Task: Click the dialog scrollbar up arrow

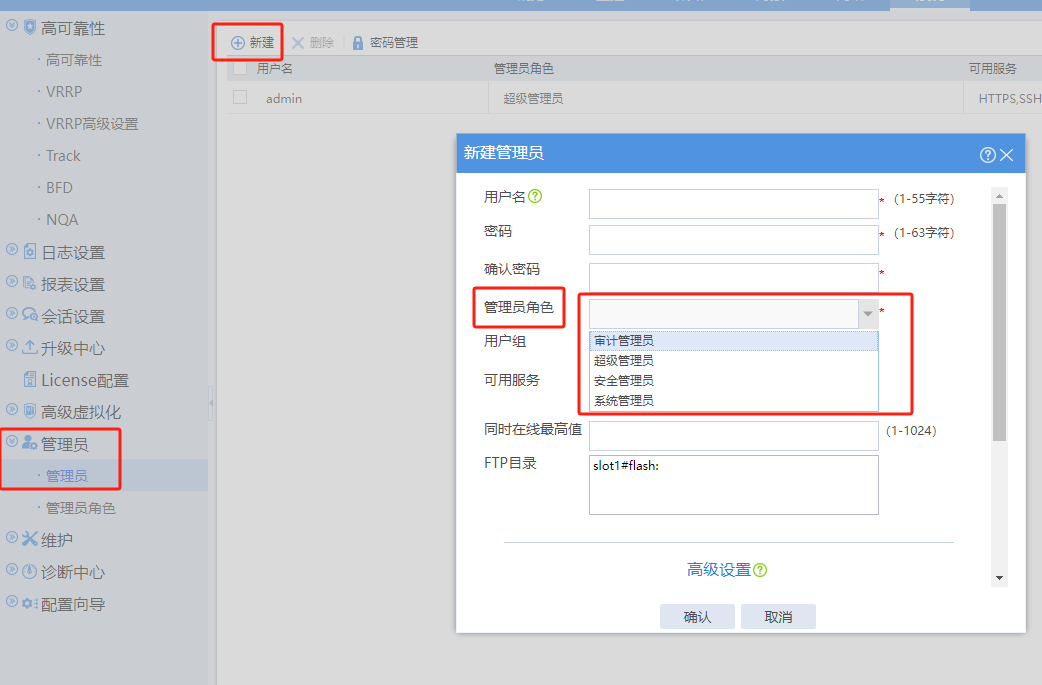Action: click(x=999, y=196)
